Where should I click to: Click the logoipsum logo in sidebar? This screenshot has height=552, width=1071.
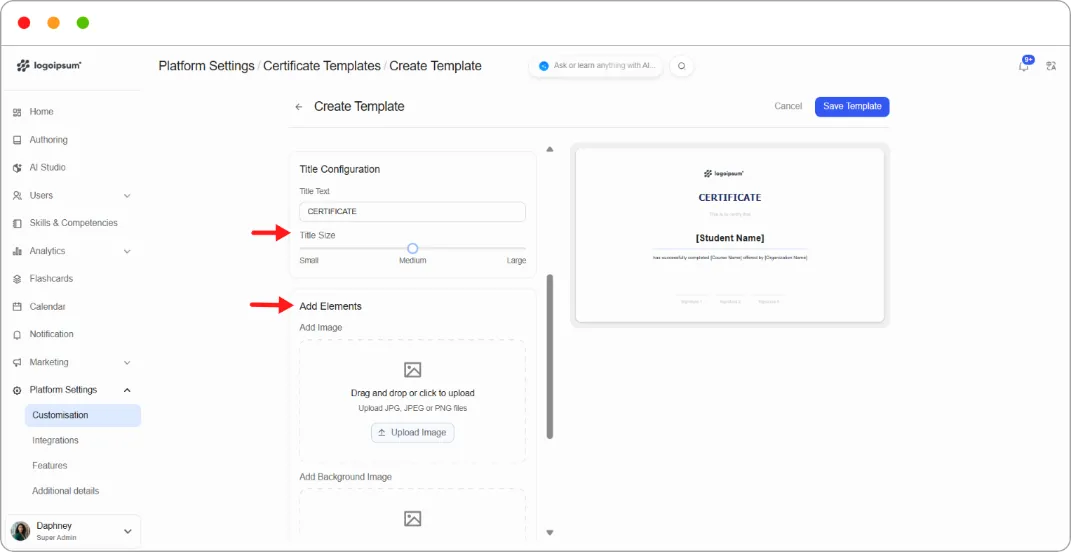point(49,66)
